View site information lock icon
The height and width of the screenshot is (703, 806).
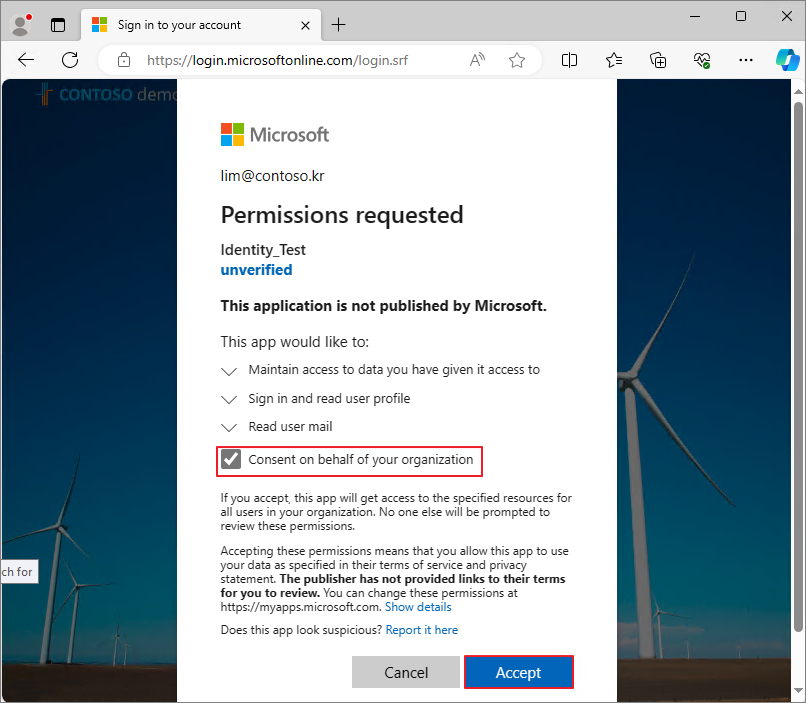124,60
